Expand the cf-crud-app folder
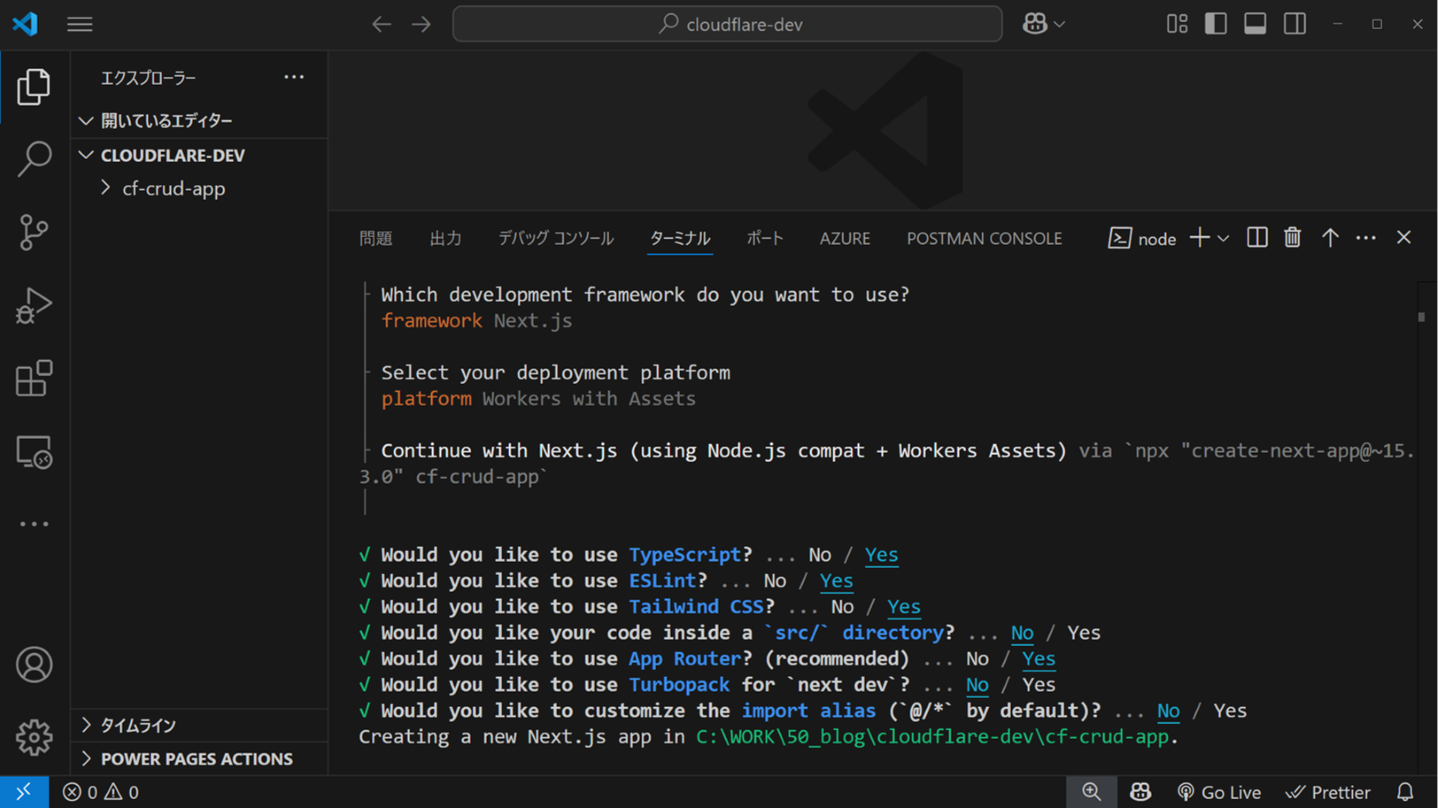 (199, 188)
